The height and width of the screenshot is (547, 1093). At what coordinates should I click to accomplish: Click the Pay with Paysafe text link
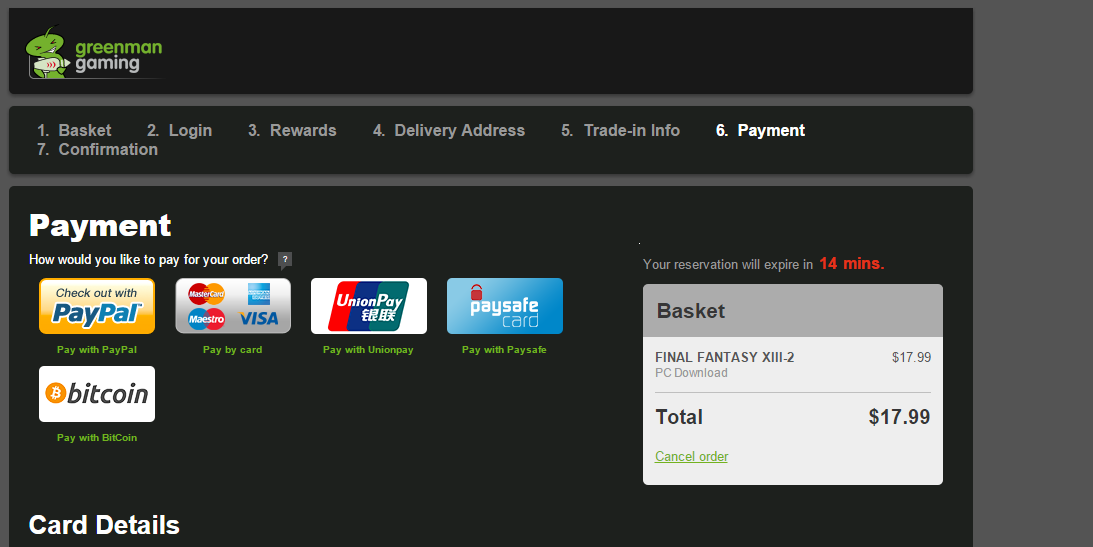(504, 350)
